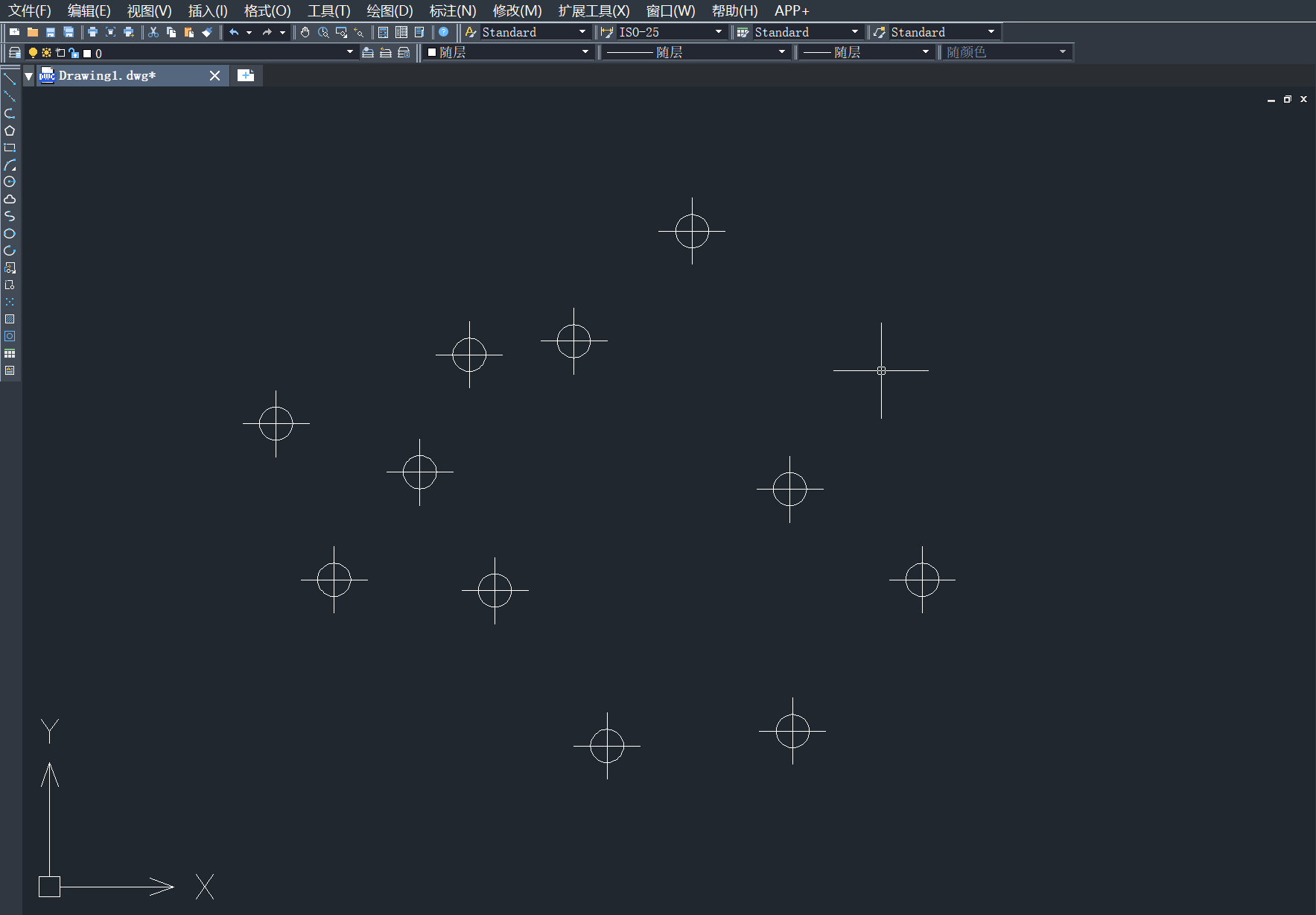Click the new tab plus button
The width and height of the screenshot is (1316, 915).
pos(246,75)
